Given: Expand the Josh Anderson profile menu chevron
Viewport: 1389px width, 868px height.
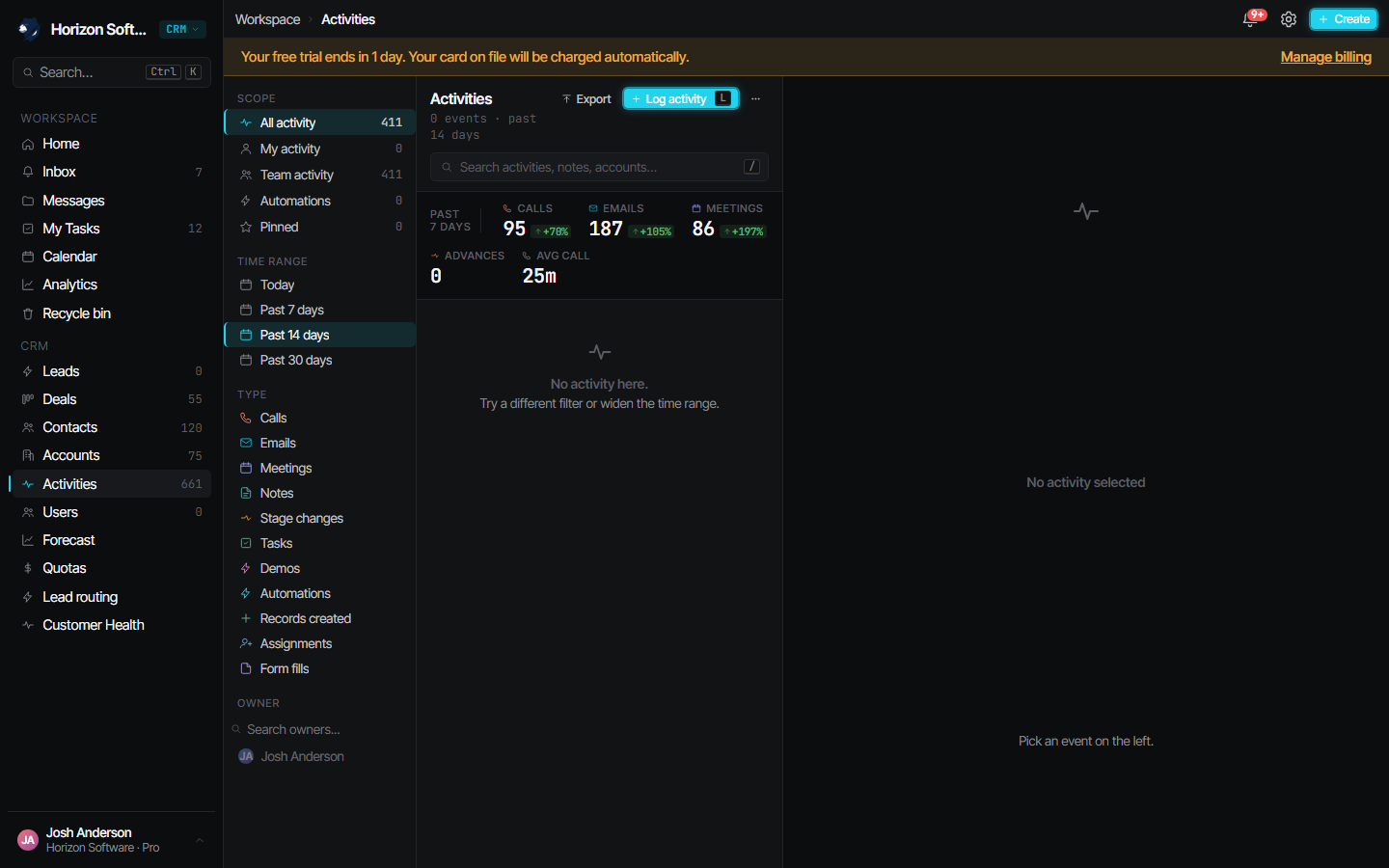Looking at the screenshot, I should point(200,840).
